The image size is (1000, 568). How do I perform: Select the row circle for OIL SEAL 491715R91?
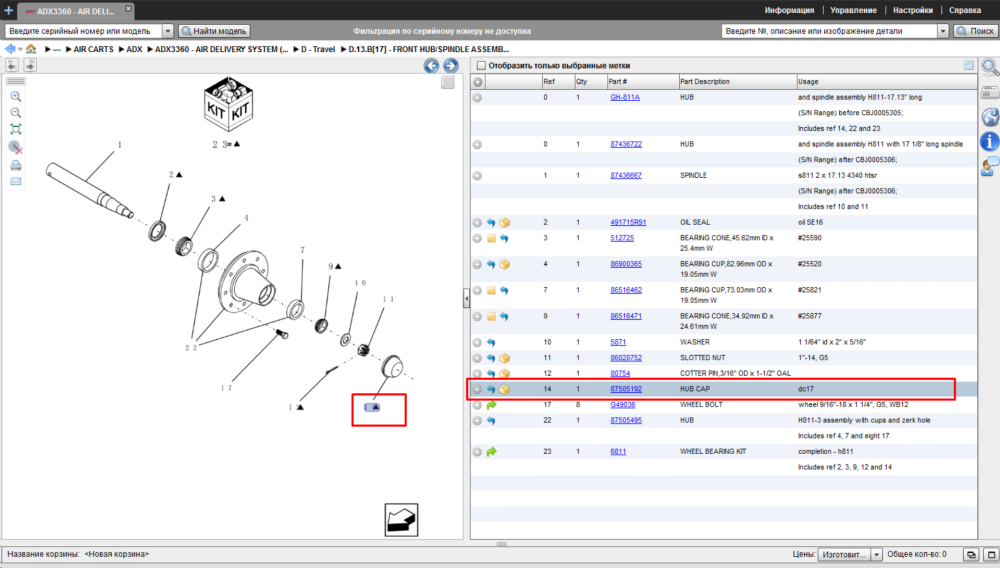point(477,222)
